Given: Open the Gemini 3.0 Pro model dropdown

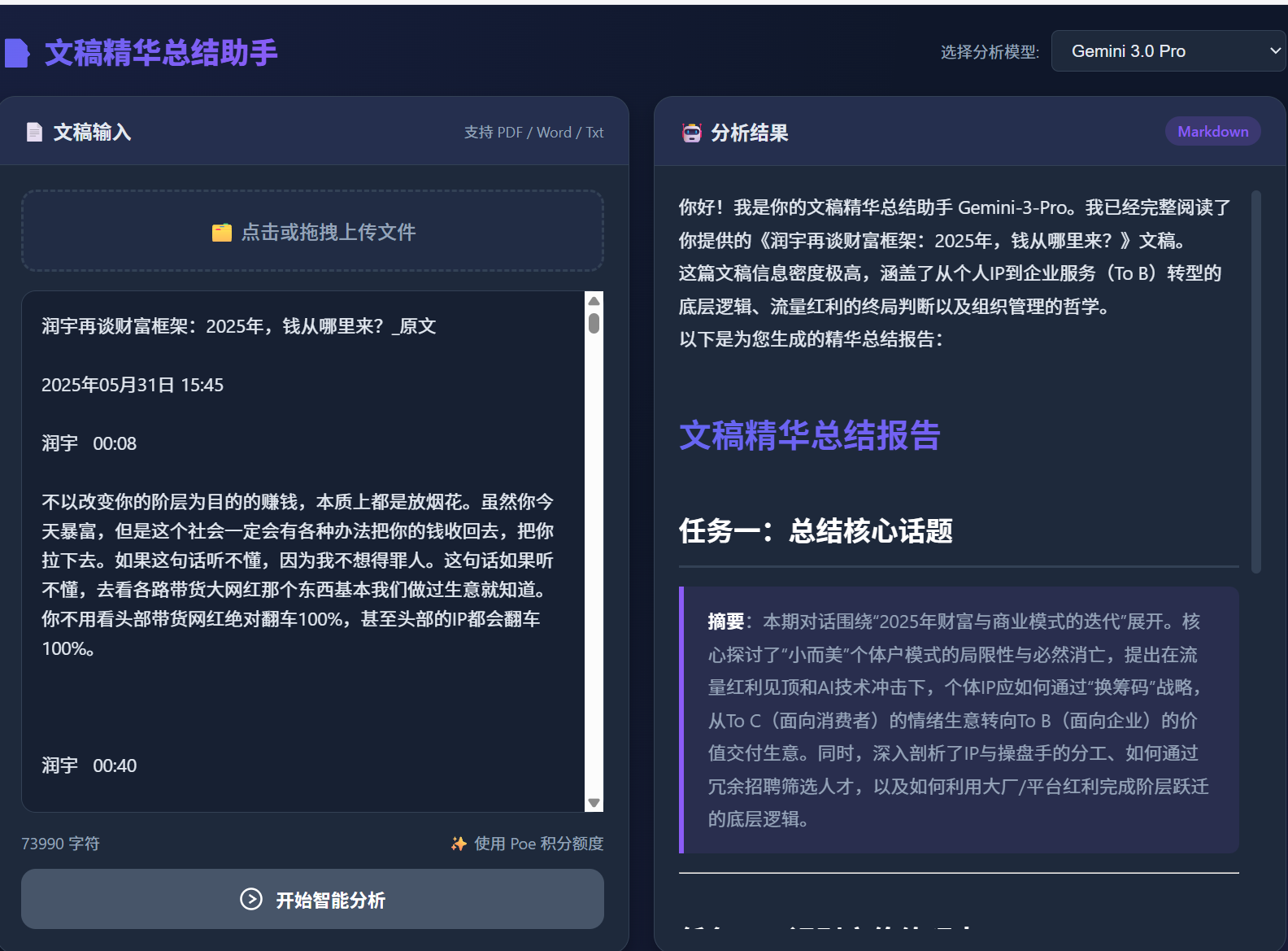Looking at the screenshot, I should (x=1163, y=51).
